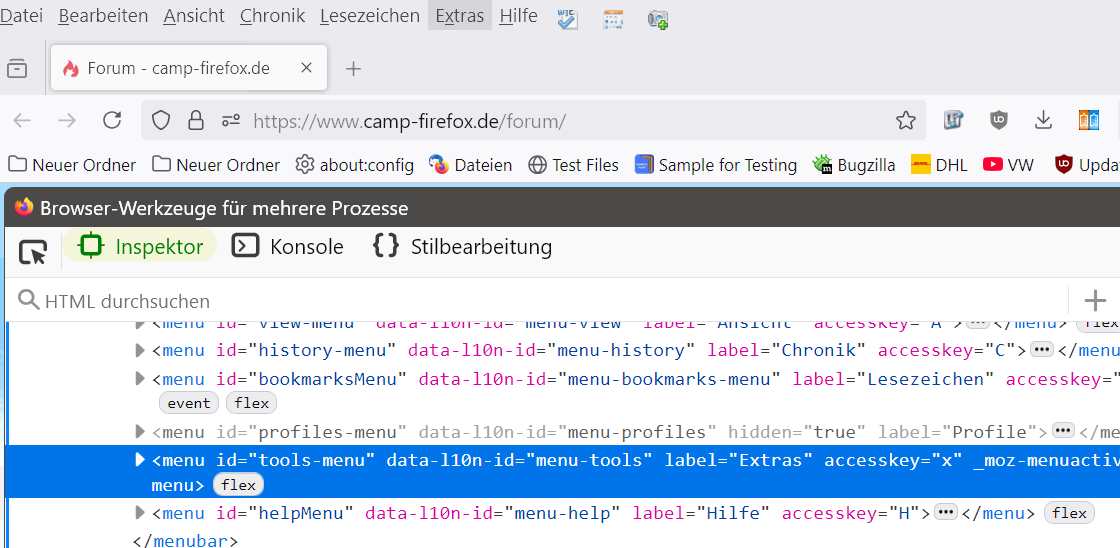The width and height of the screenshot is (1120, 548).
Task: Toggle the flex badge on the tools-menu node
Action: (239, 485)
